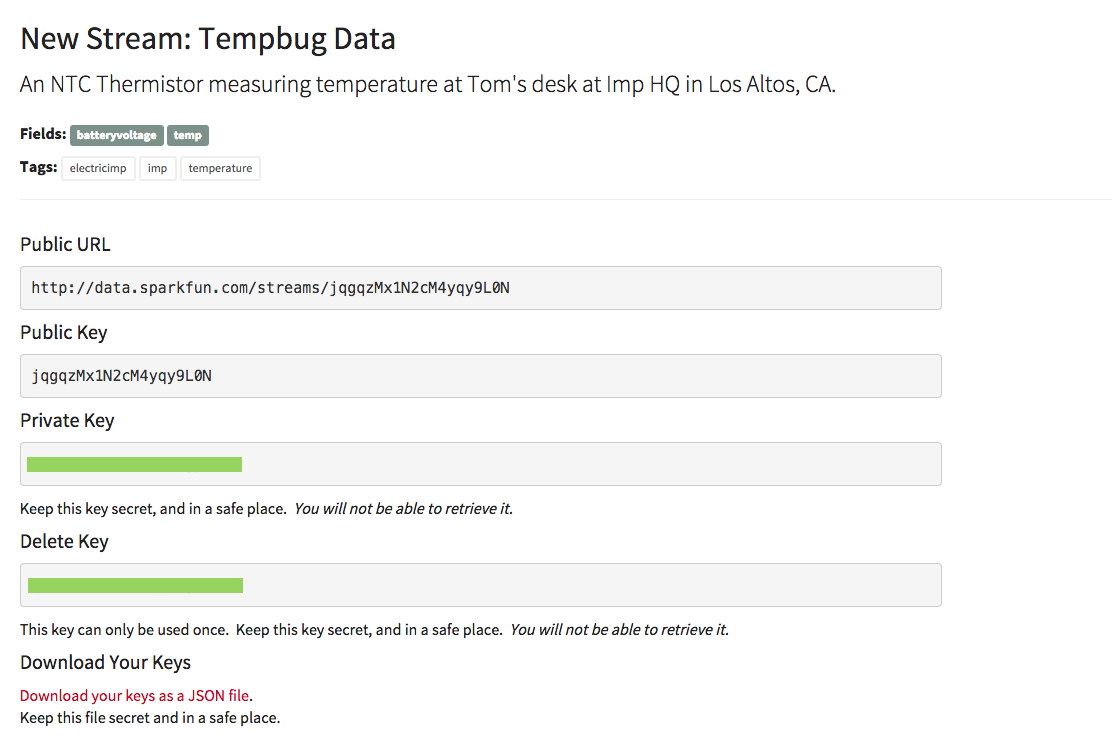Click the Private Key input box
This screenshot has width=1112, height=749.
590,464
